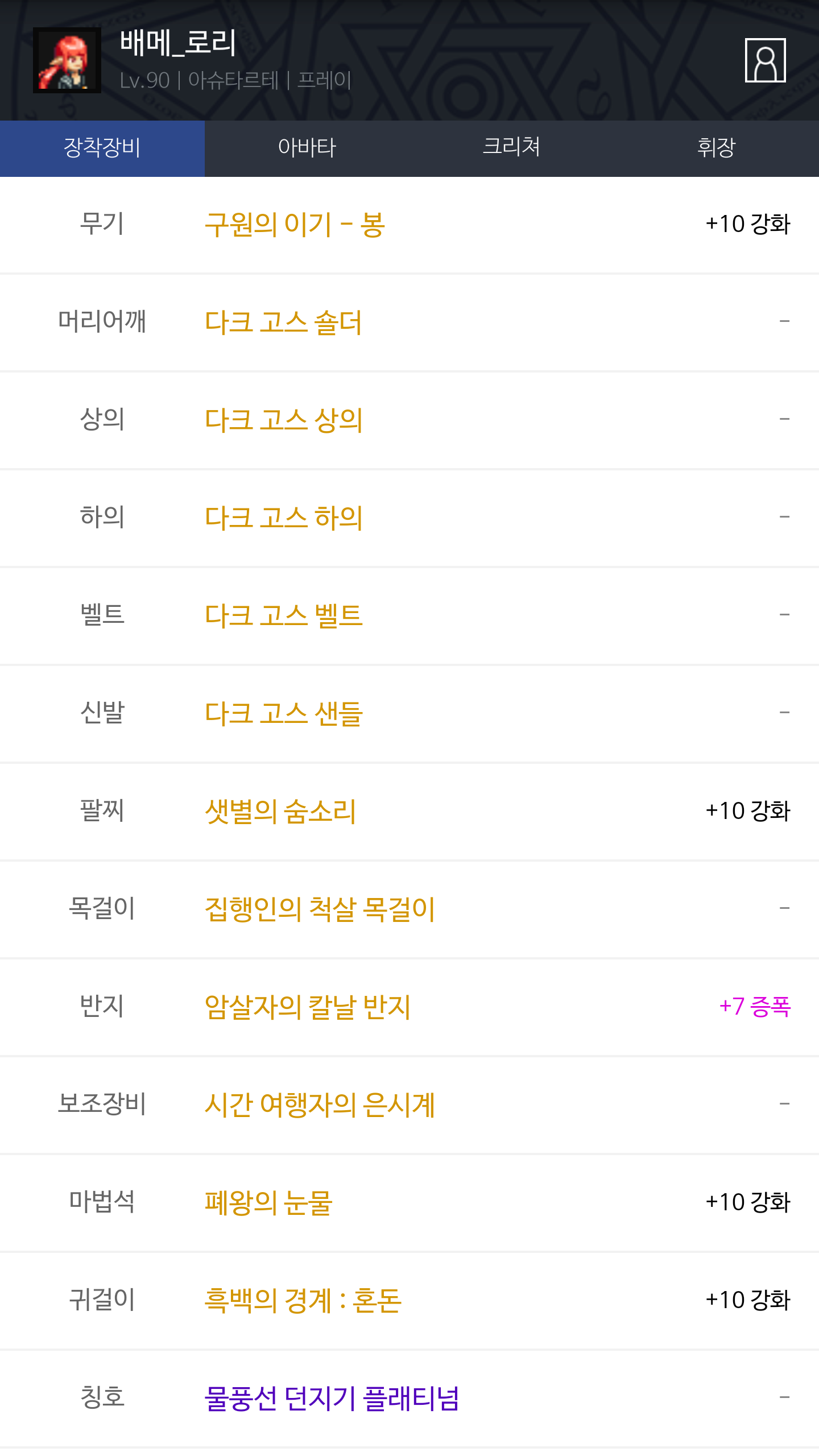Screen dimensions: 819x1456
Task: Open shoes item 다크 고스 샌들
Action: [283, 714]
